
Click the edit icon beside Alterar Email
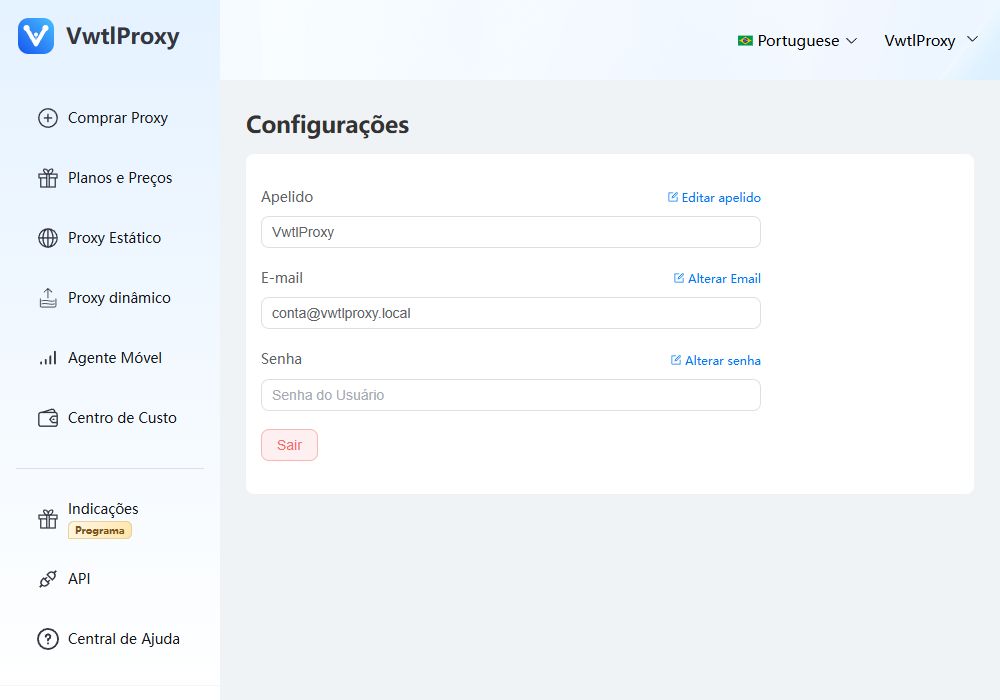pyautogui.click(x=679, y=278)
